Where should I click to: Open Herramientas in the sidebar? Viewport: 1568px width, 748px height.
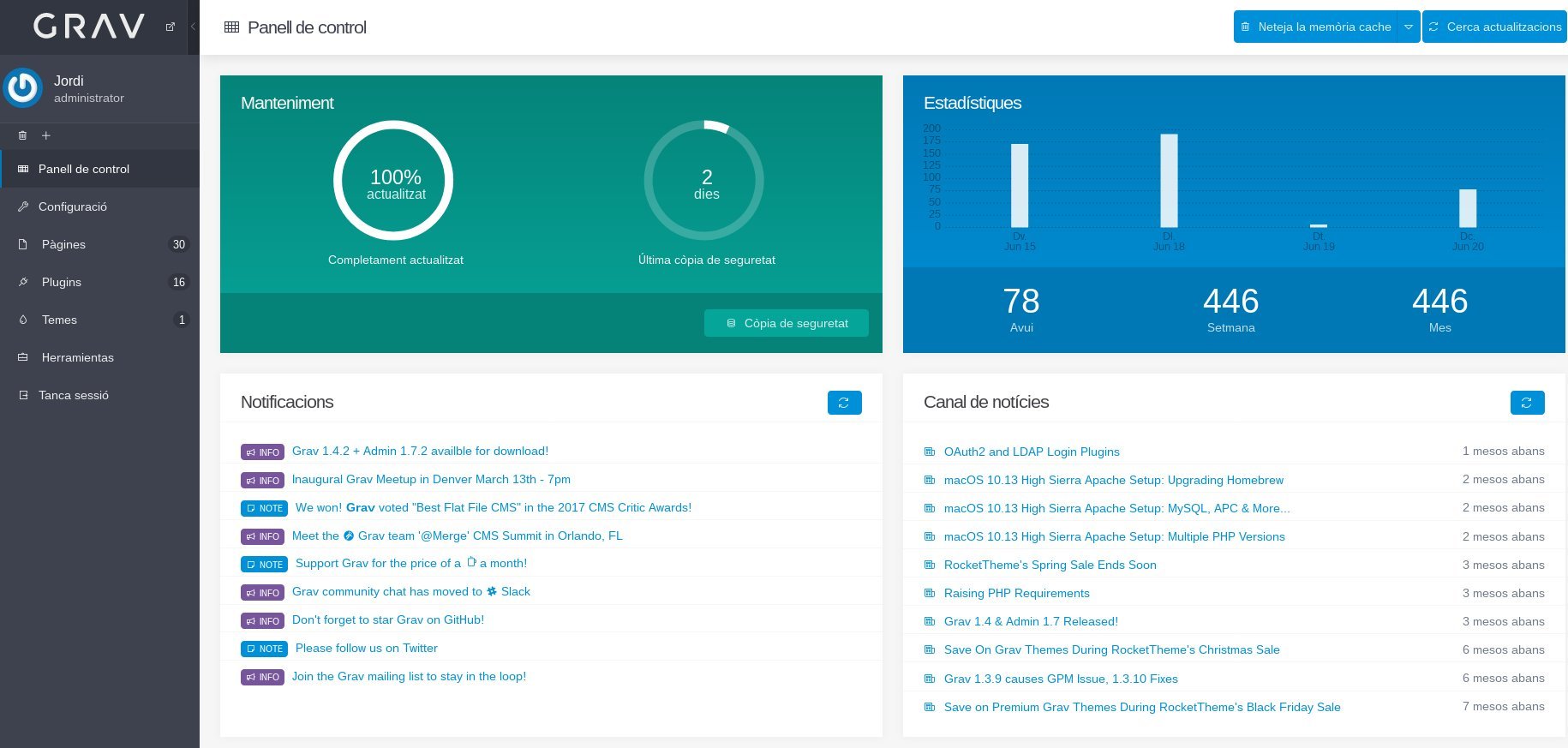pyautogui.click(x=99, y=357)
